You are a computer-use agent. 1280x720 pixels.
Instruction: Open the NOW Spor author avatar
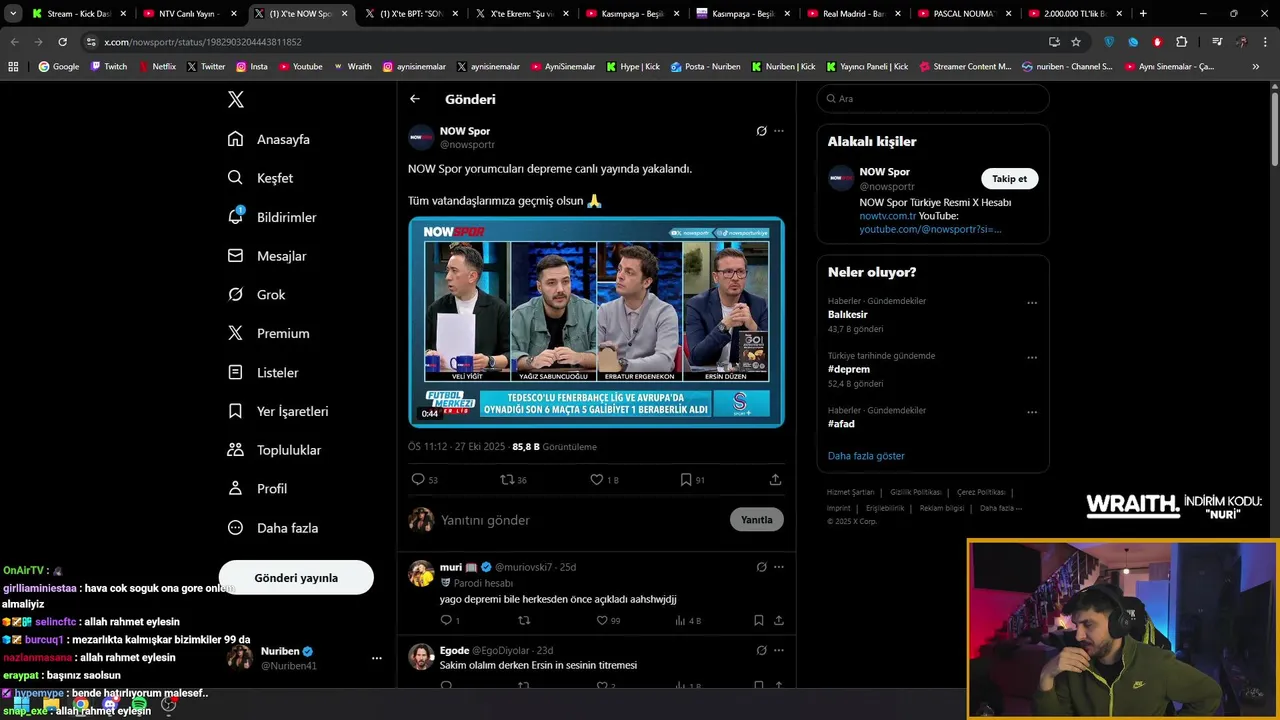tap(421, 137)
